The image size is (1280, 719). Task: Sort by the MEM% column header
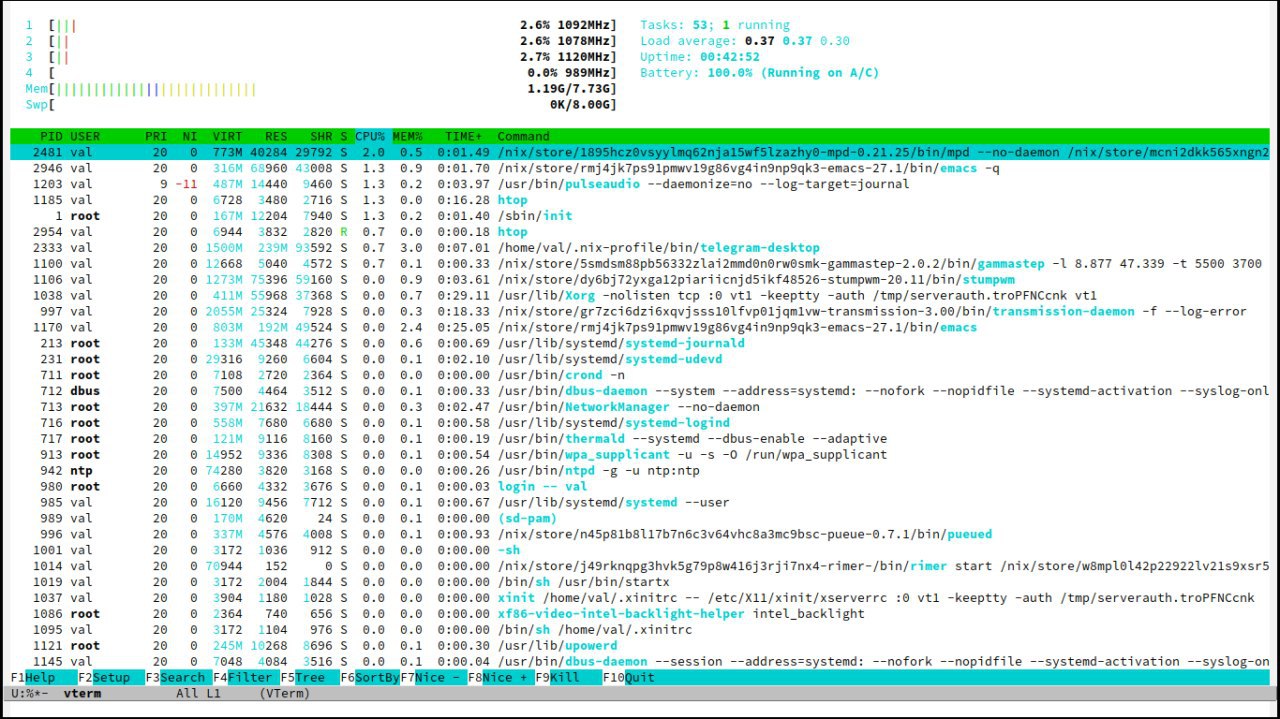tap(407, 136)
